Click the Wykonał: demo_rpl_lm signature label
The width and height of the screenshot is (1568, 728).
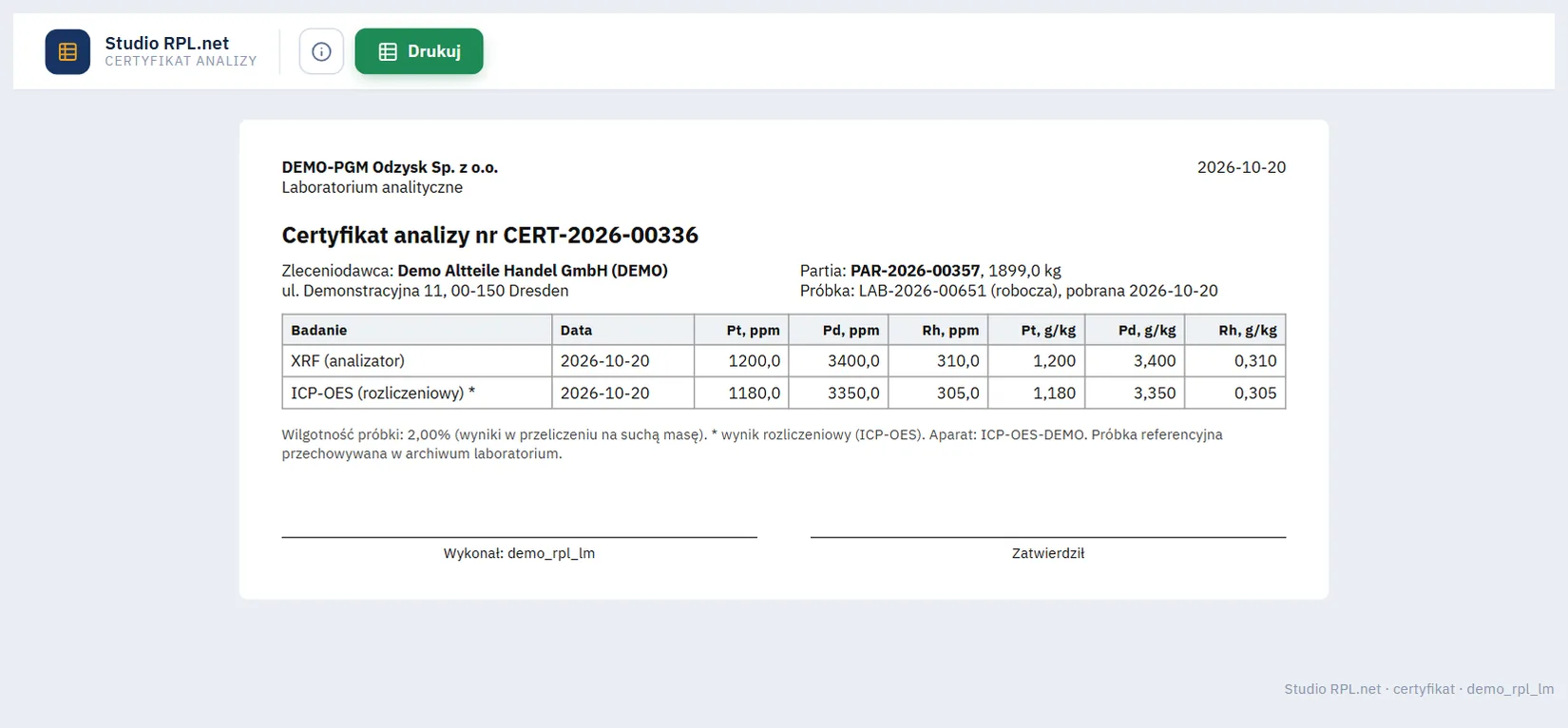click(x=519, y=553)
